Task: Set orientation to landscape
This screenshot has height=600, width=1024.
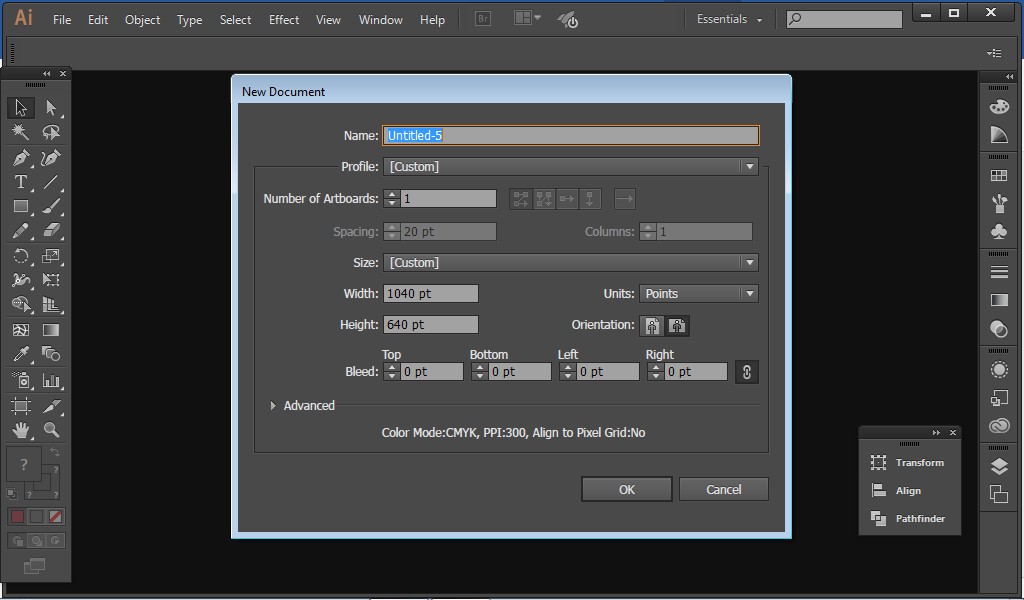Action: [677, 326]
